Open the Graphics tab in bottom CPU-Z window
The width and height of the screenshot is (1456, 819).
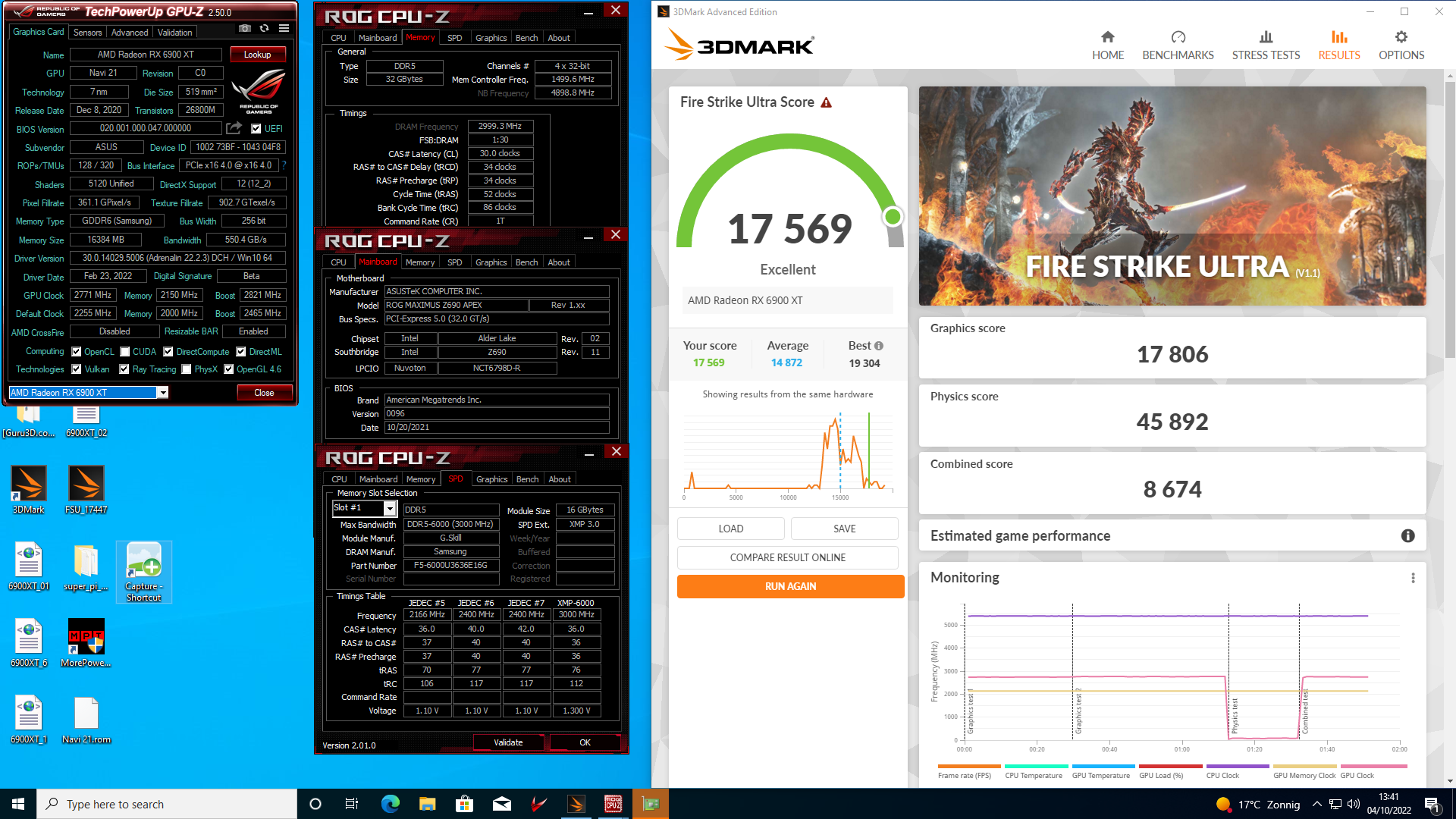point(492,479)
